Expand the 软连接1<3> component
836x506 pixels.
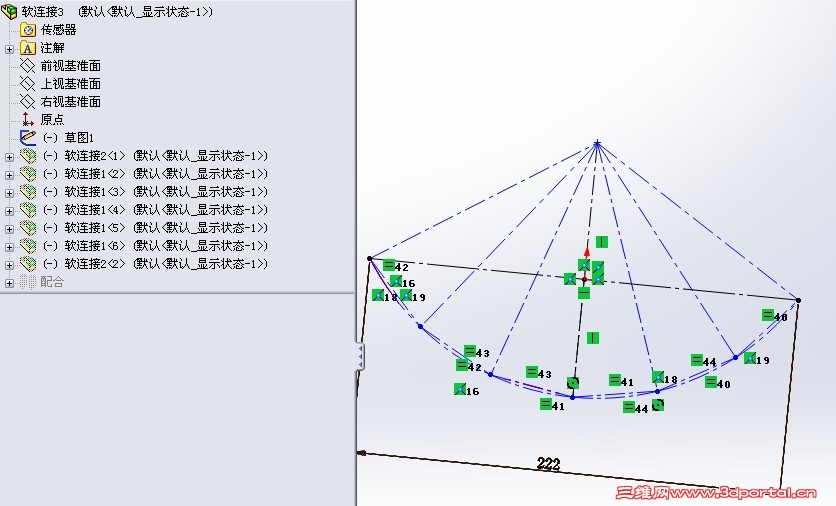click(9, 192)
